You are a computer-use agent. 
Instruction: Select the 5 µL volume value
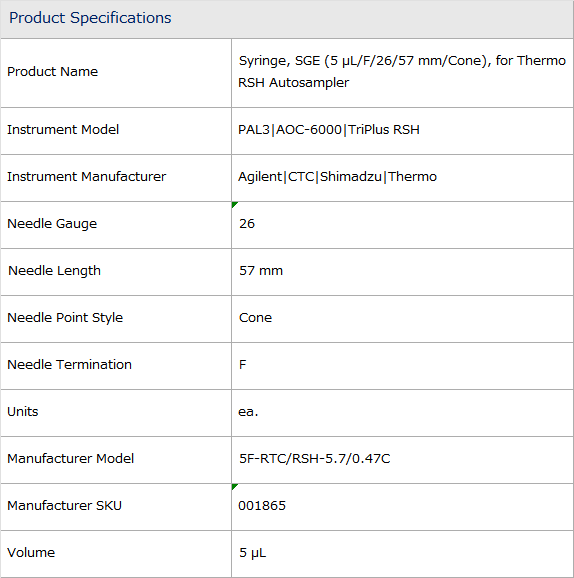pyautogui.click(x=253, y=553)
